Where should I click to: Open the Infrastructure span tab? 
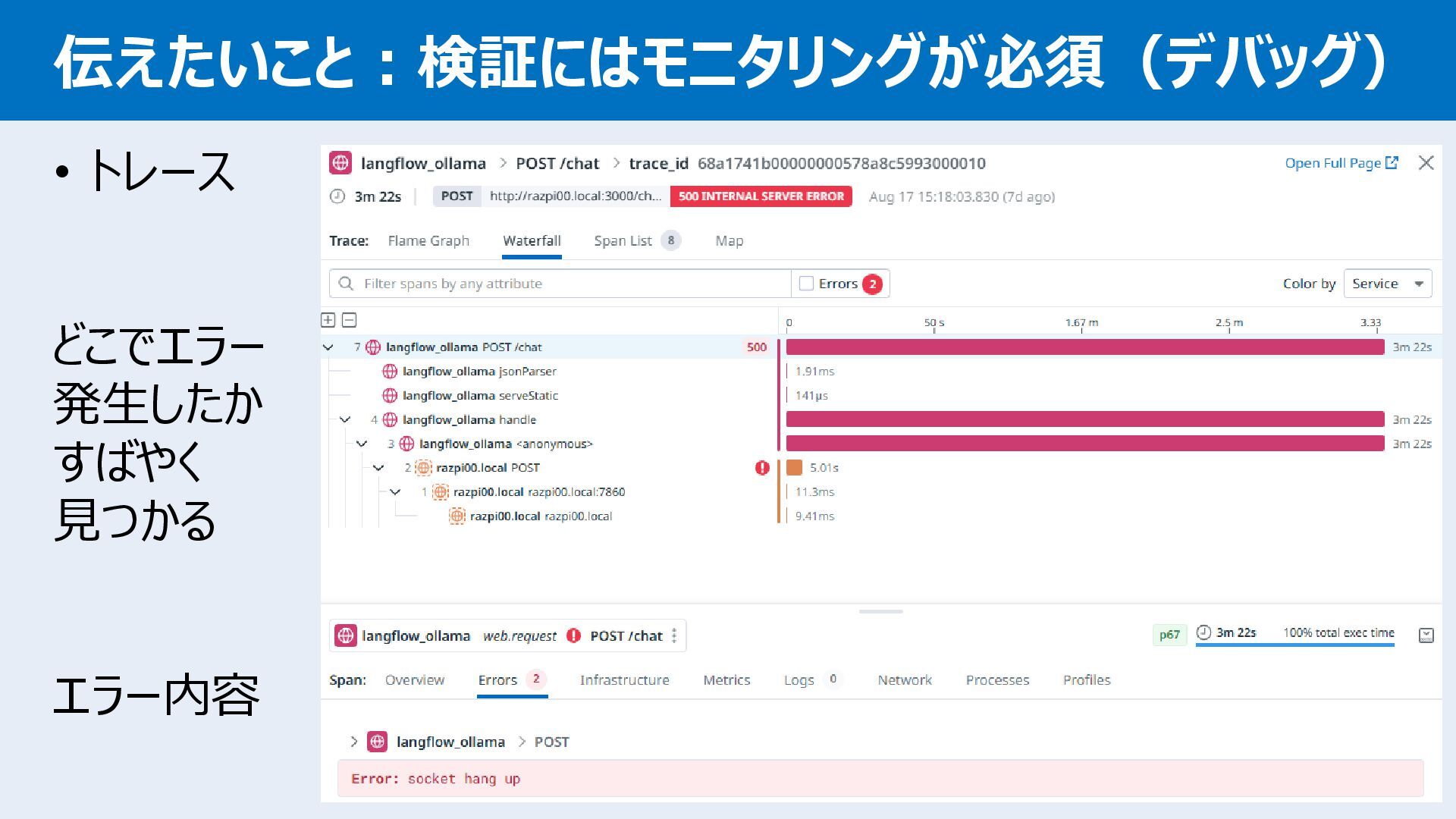point(624,680)
